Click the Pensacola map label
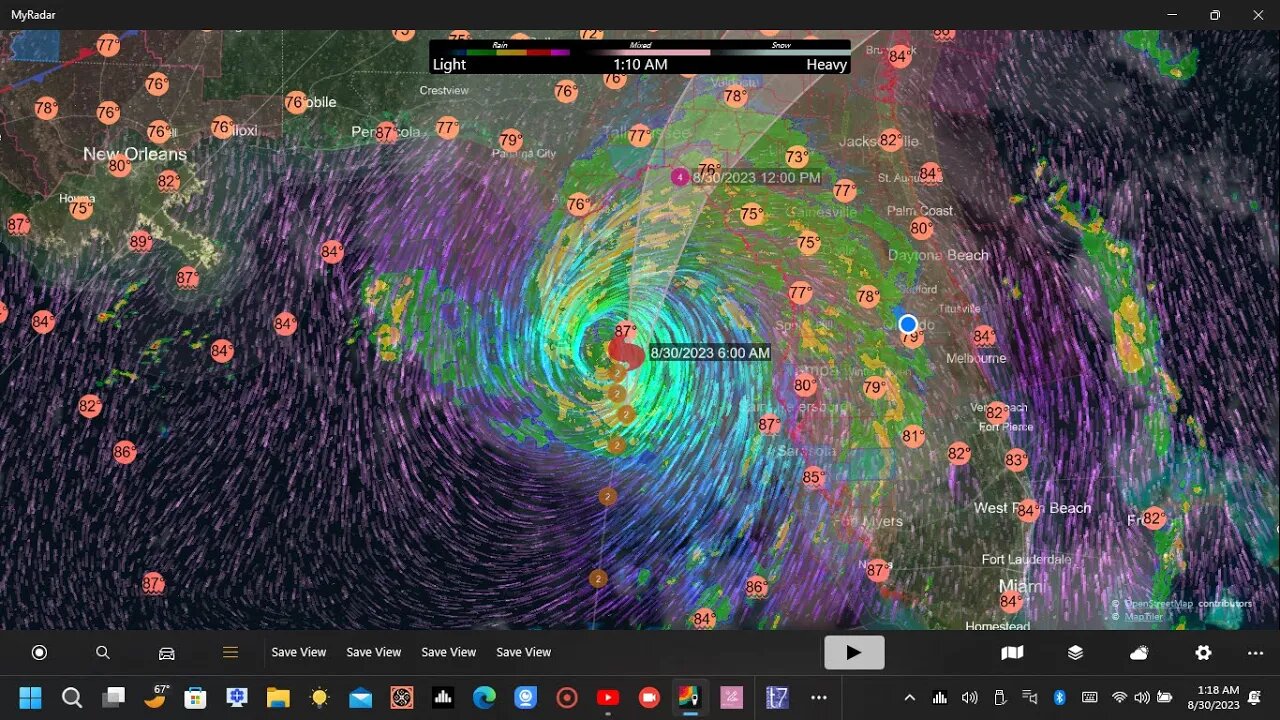The width and height of the screenshot is (1280, 720). pyautogui.click(x=387, y=132)
